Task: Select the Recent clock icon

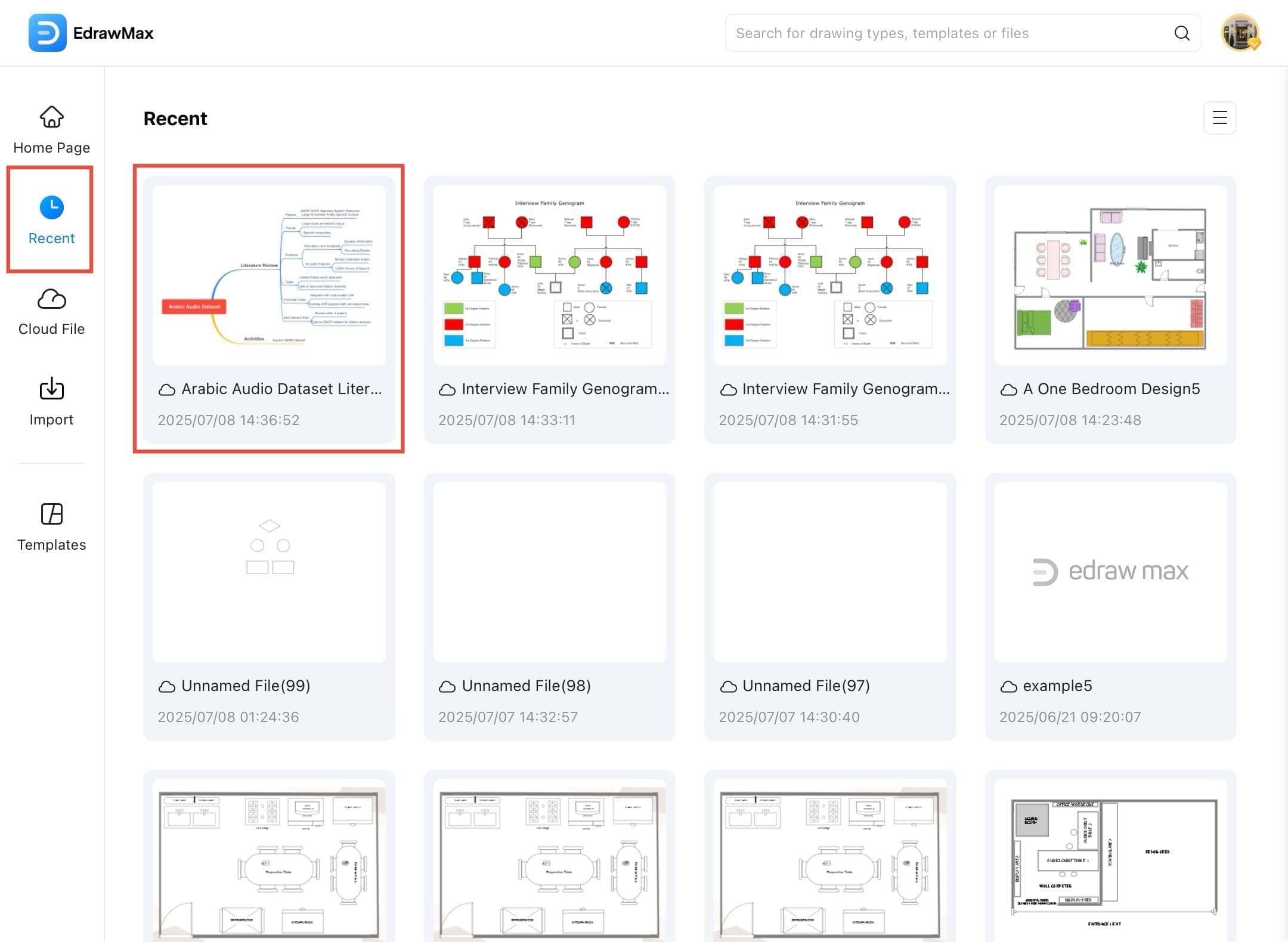Action: [x=52, y=207]
